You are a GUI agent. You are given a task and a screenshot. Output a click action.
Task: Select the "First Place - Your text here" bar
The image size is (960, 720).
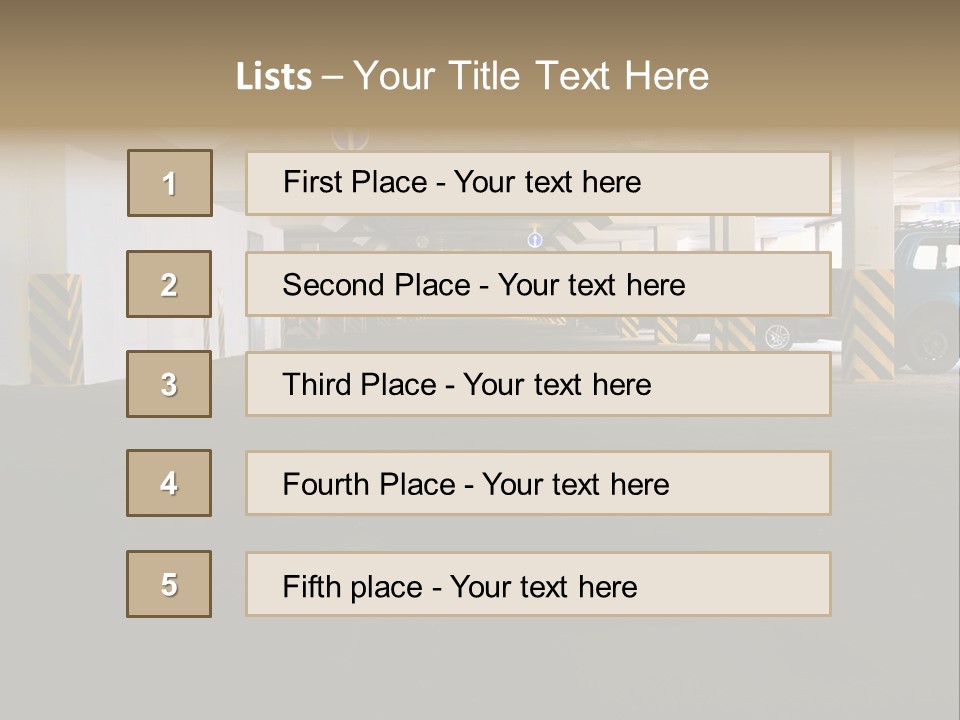click(538, 183)
